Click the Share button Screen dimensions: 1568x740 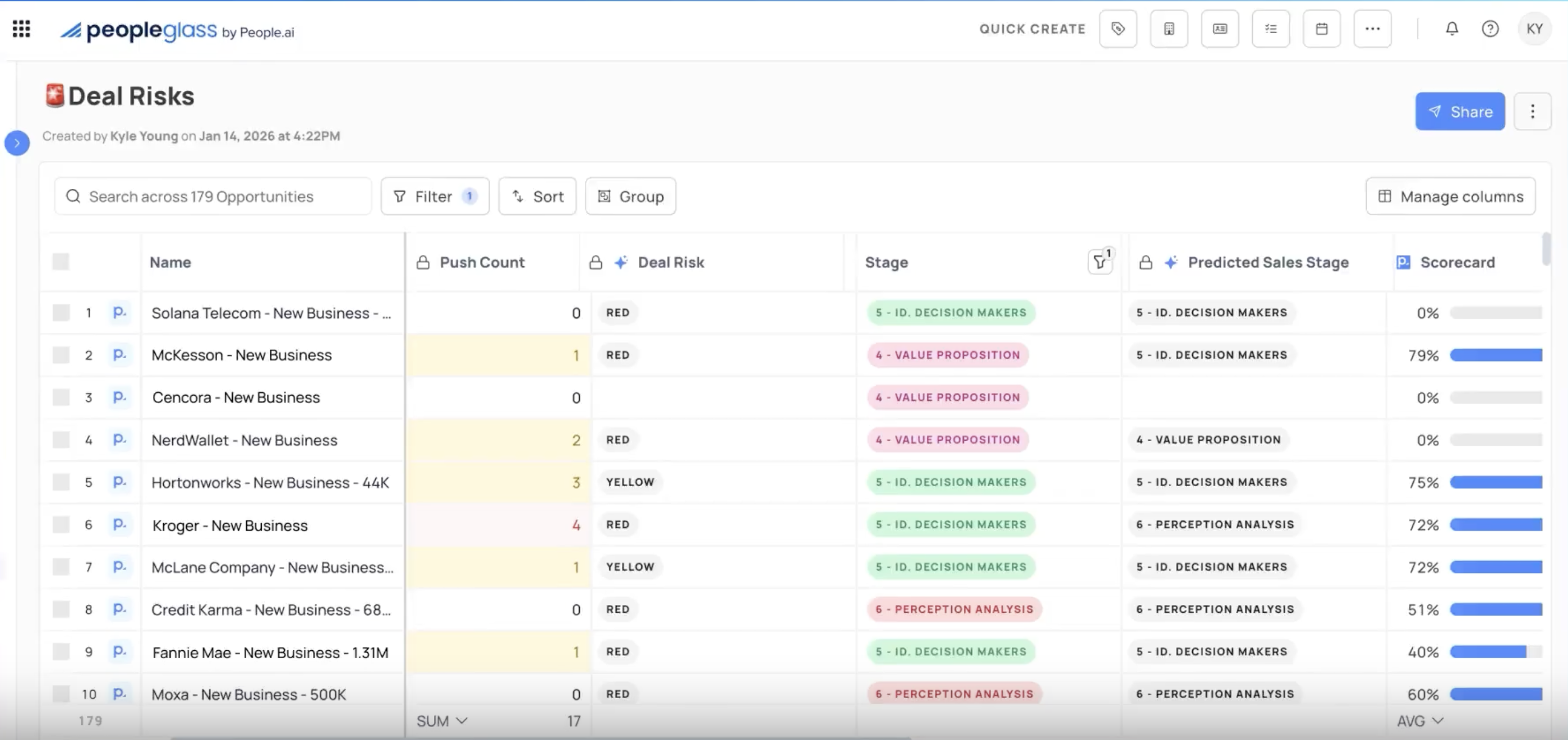tap(1460, 112)
